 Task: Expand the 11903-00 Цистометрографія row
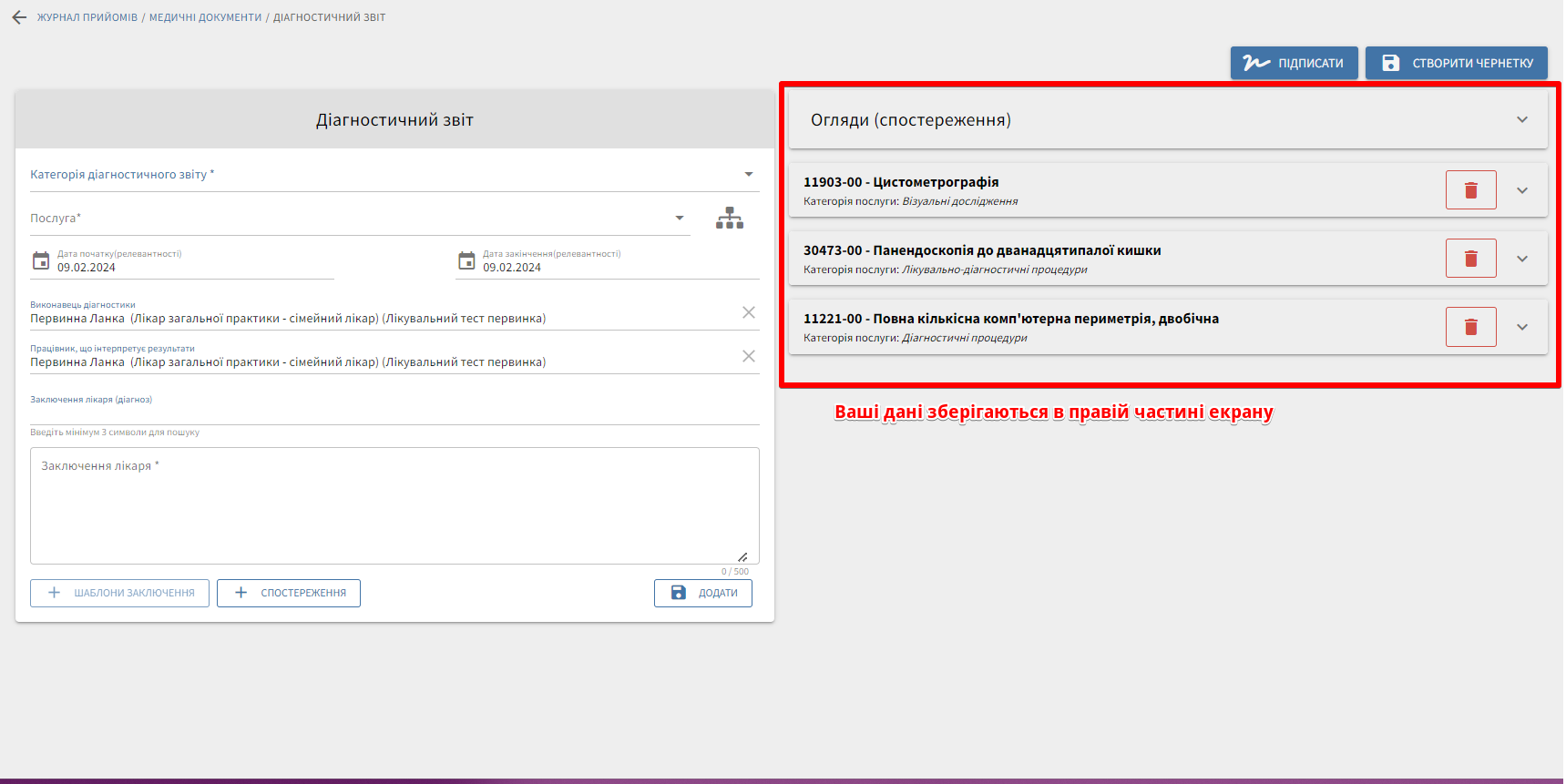pos(1521,190)
